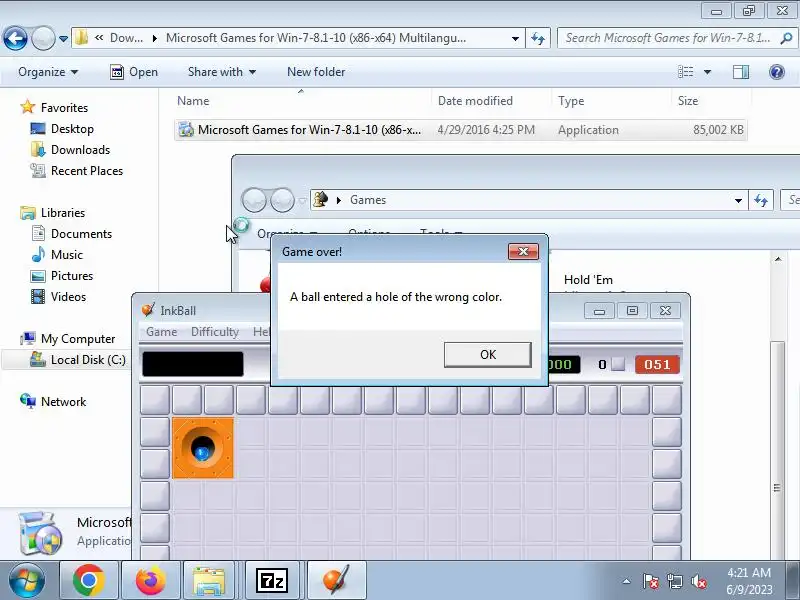Open Action Center flag icon in tray

651,581
